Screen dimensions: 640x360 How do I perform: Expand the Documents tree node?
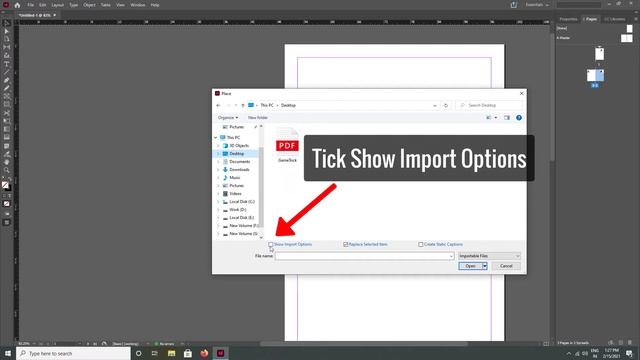point(218,162)
